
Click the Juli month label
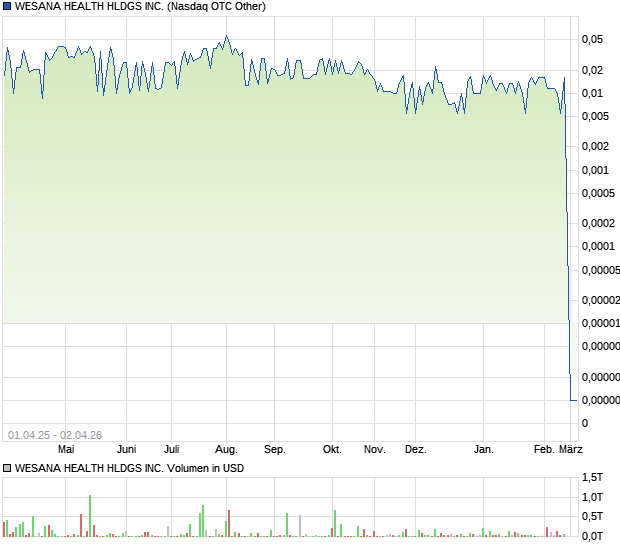tap(172, 450)
